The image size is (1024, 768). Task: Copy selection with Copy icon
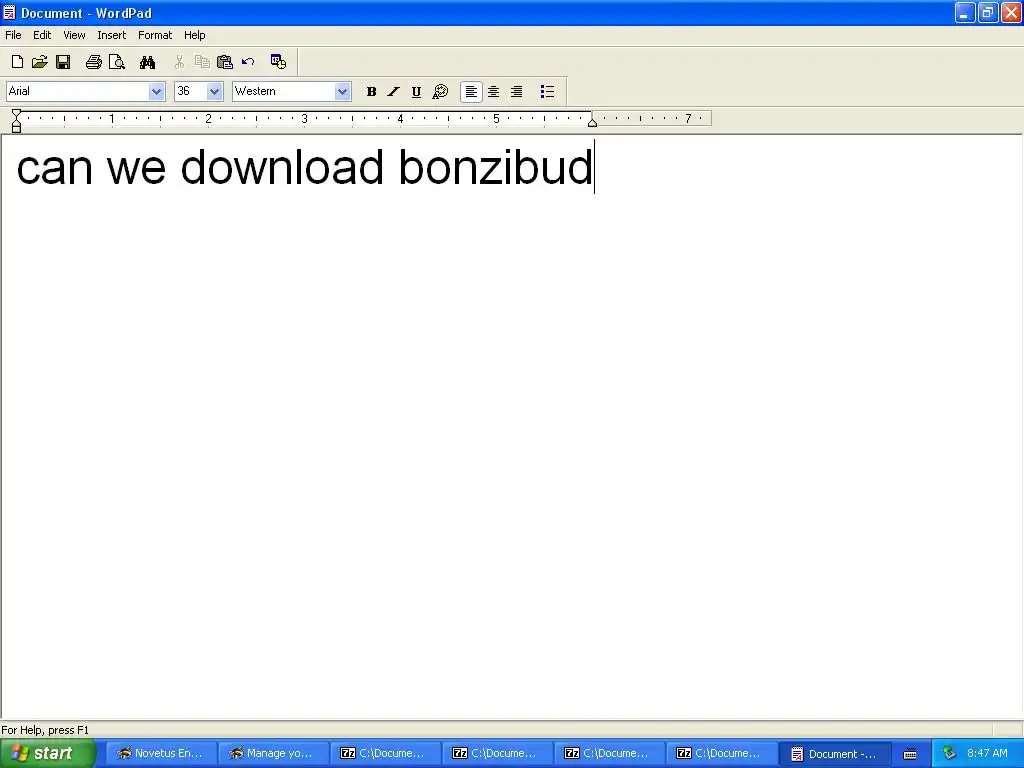click(x=202, y=62)
